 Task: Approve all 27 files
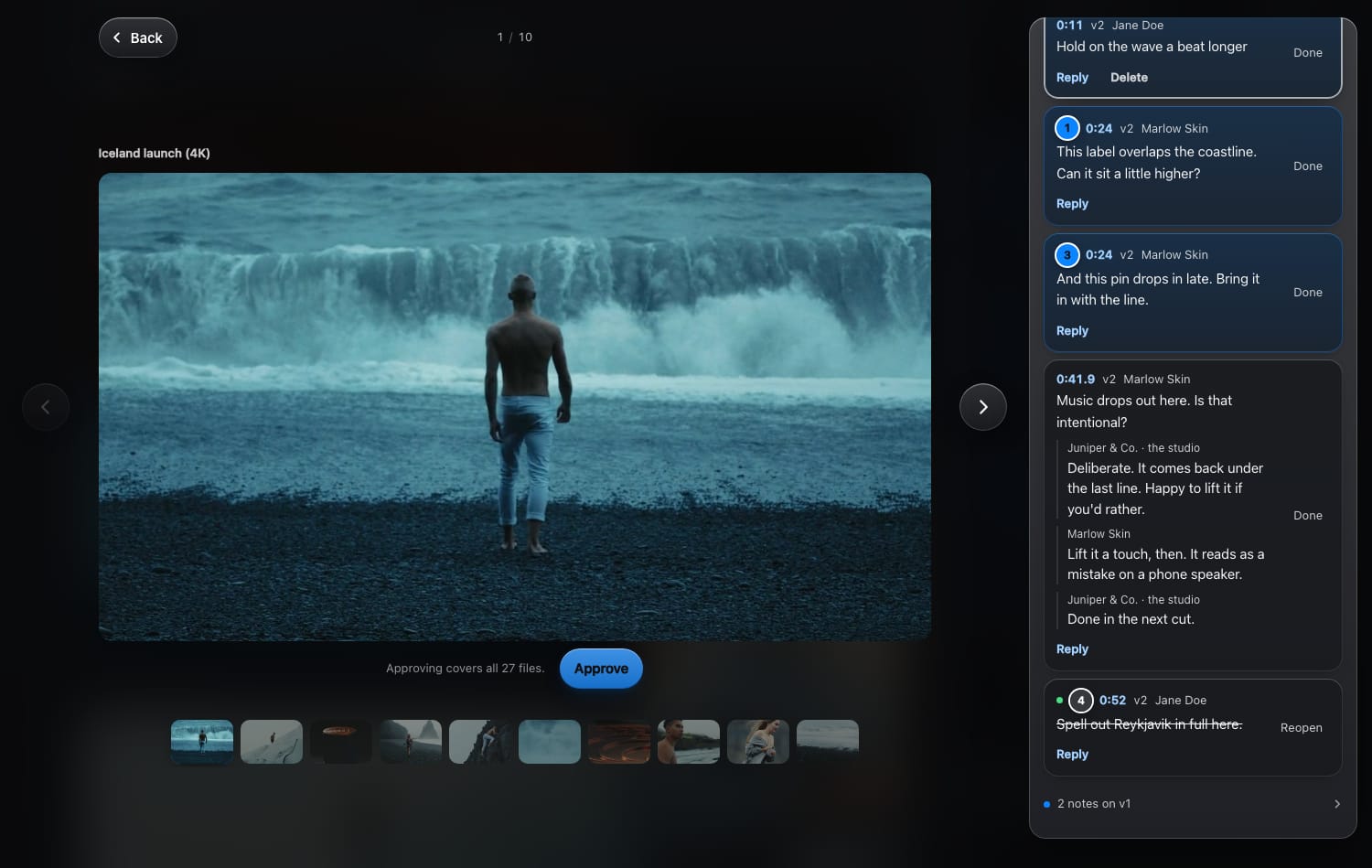(601, 669)
